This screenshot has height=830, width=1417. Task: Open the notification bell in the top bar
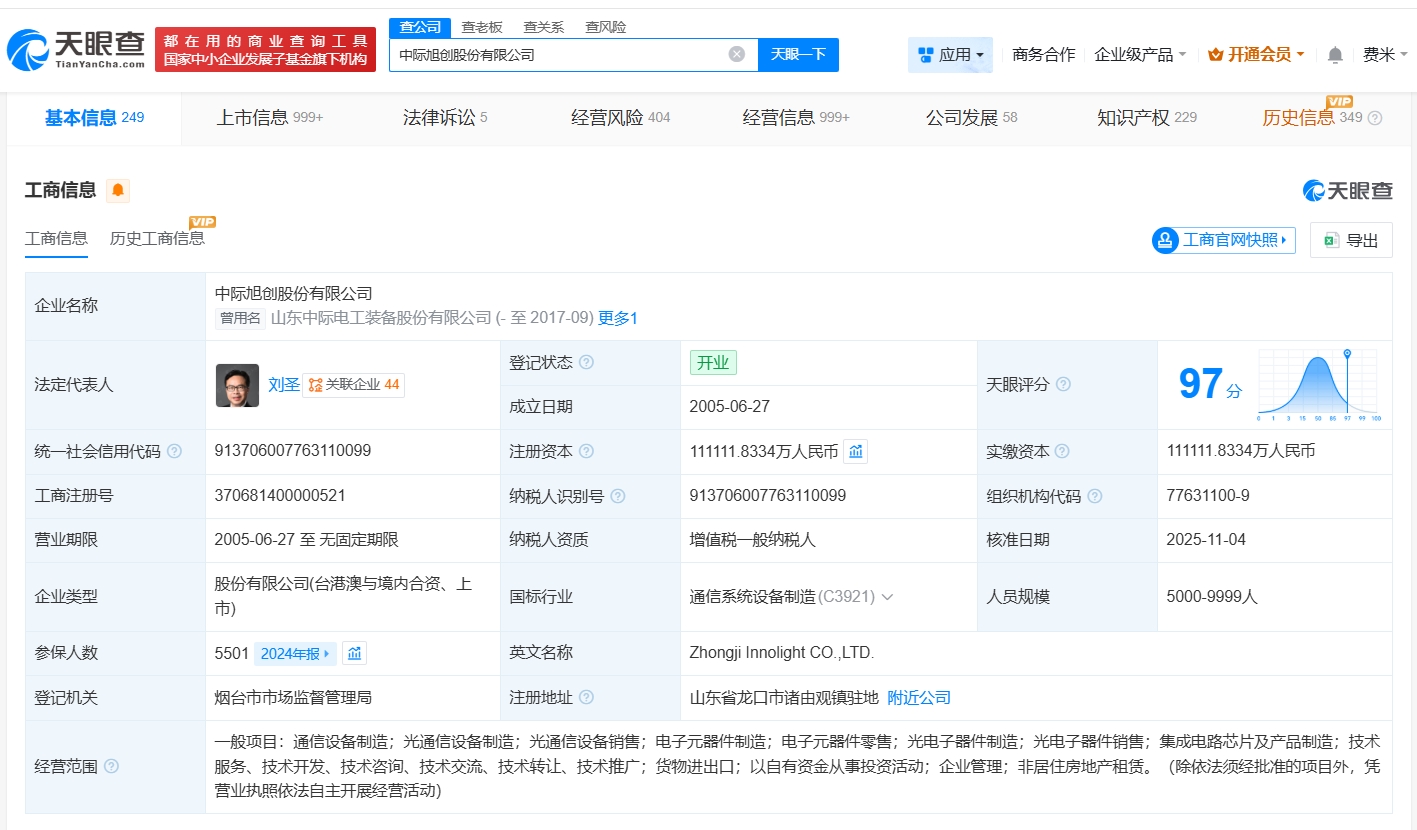pos(1334,55)
